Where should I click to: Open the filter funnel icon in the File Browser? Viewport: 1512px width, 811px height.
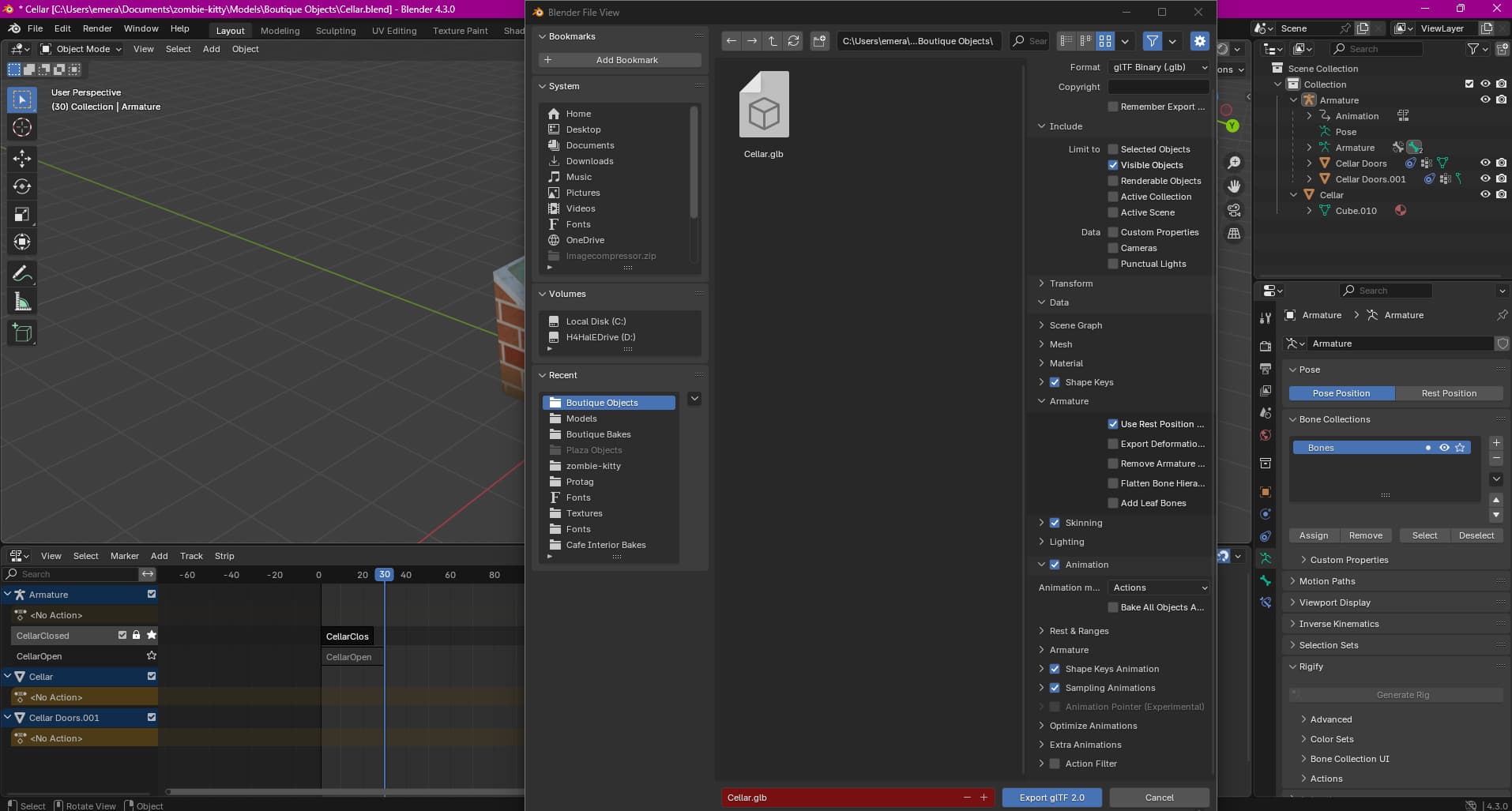tap(1152, 41)
